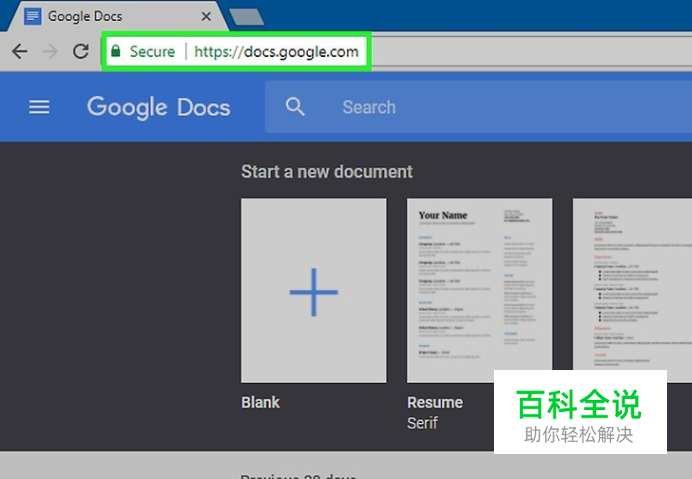
Task: Click into the Search field
Action: click(x=478, y=107)
